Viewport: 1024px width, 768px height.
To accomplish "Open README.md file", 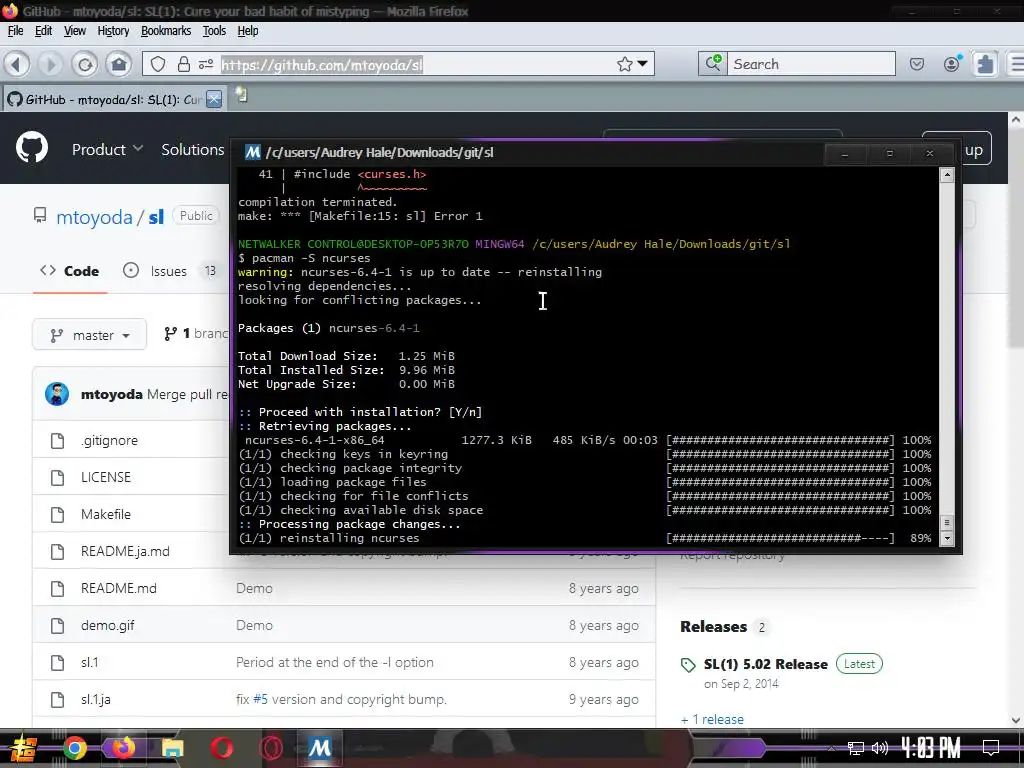I will [119, 588].
